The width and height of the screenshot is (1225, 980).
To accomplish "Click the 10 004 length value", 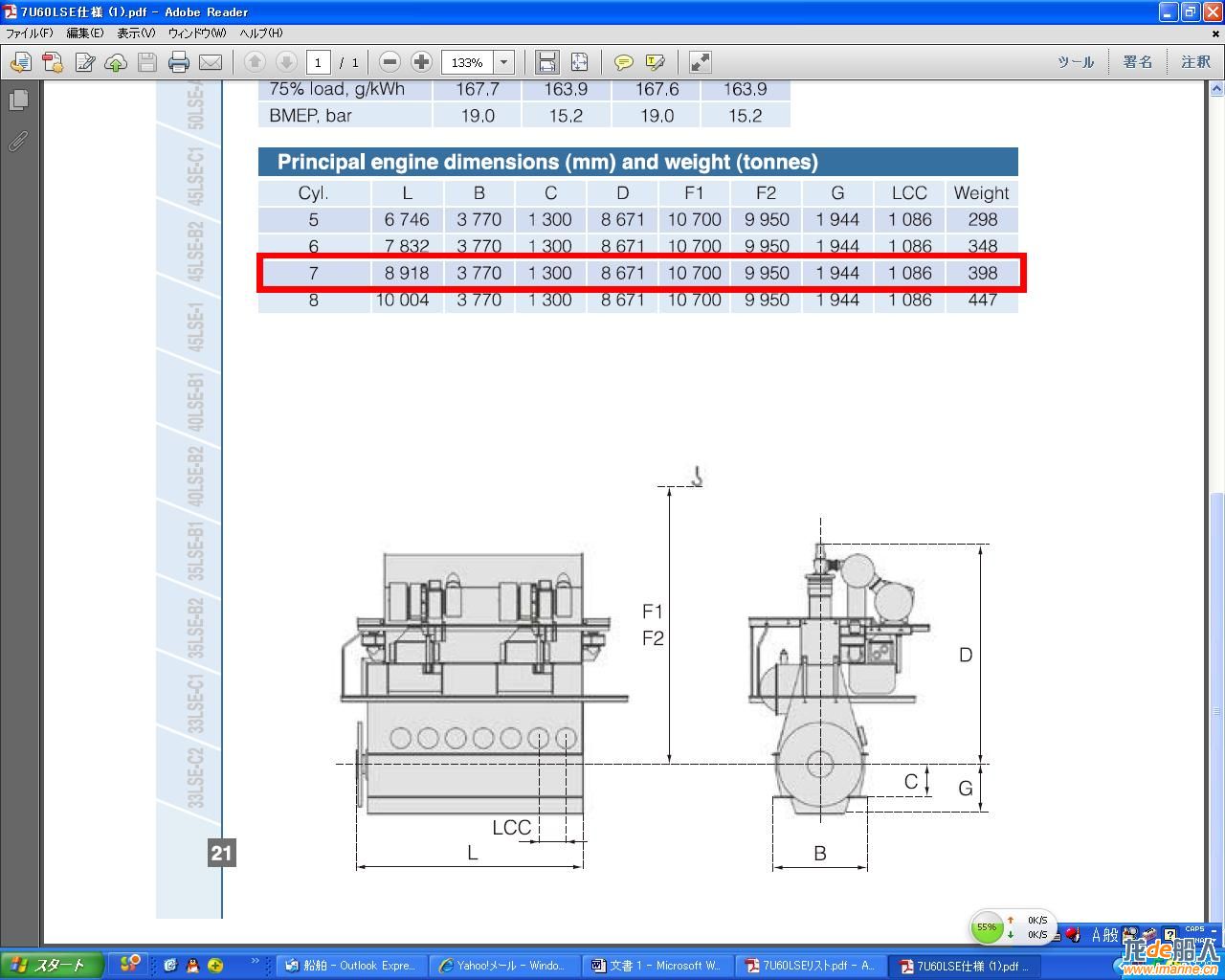I will (402, 300).
